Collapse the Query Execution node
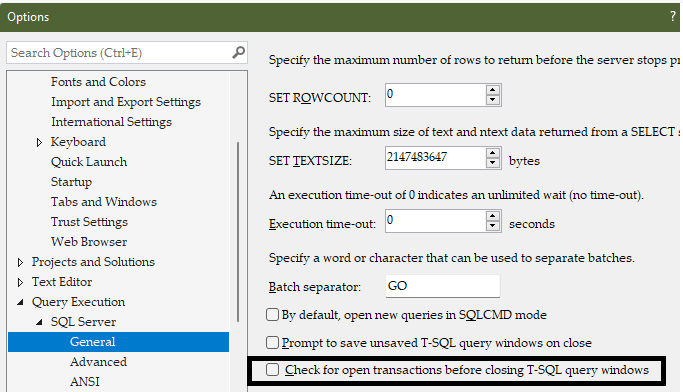 pos(20,302)
